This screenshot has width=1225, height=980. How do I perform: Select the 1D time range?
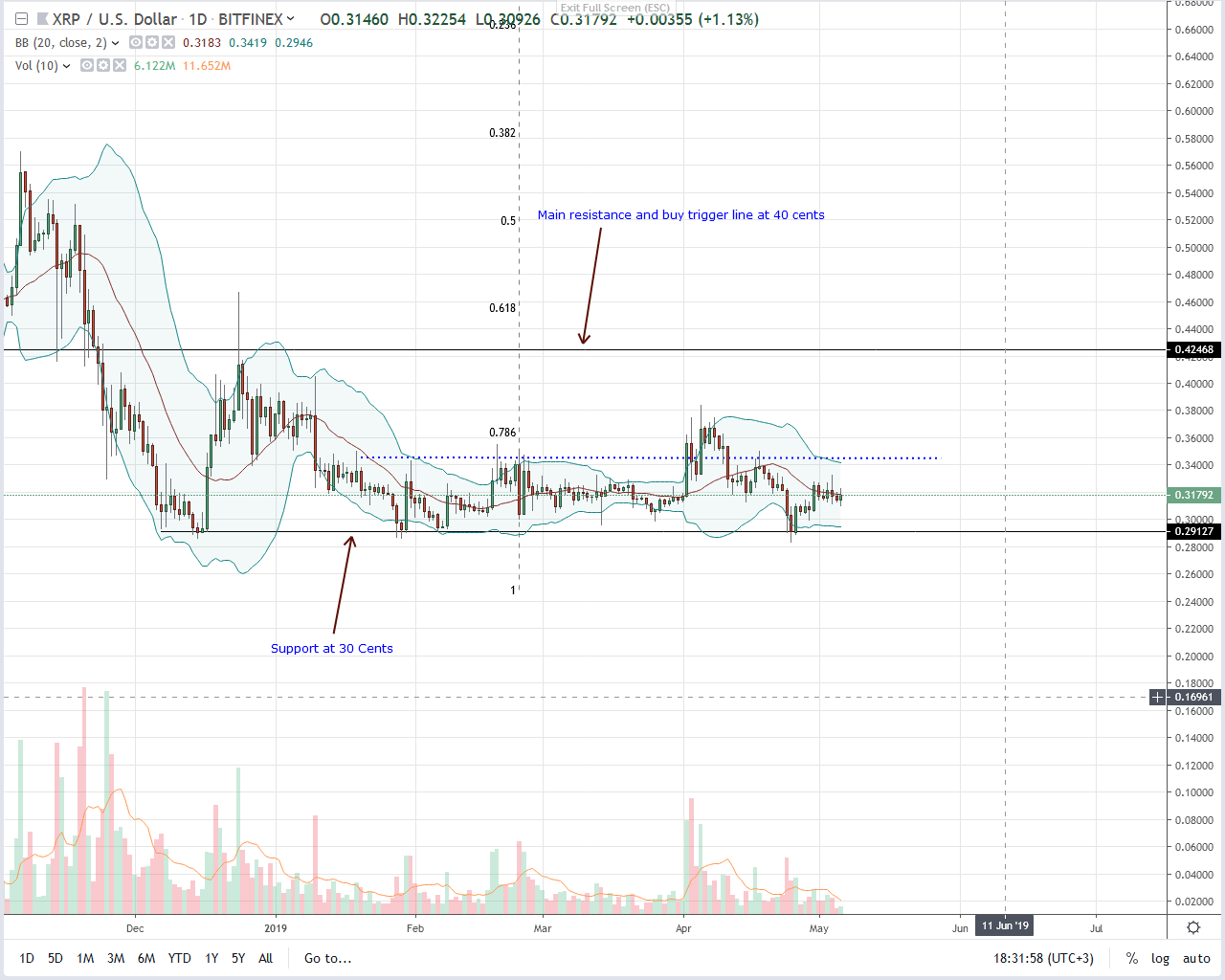click(27, 958)
